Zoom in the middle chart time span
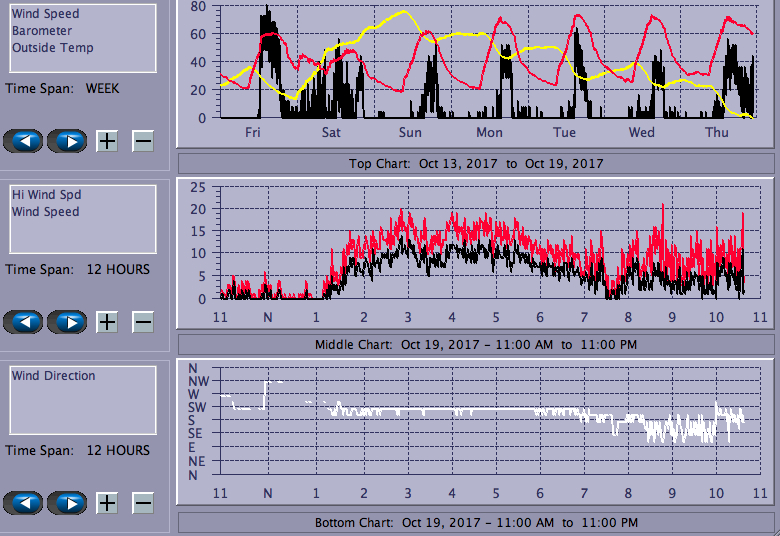This screenshot has width=780, height=536. pos(107,322)
